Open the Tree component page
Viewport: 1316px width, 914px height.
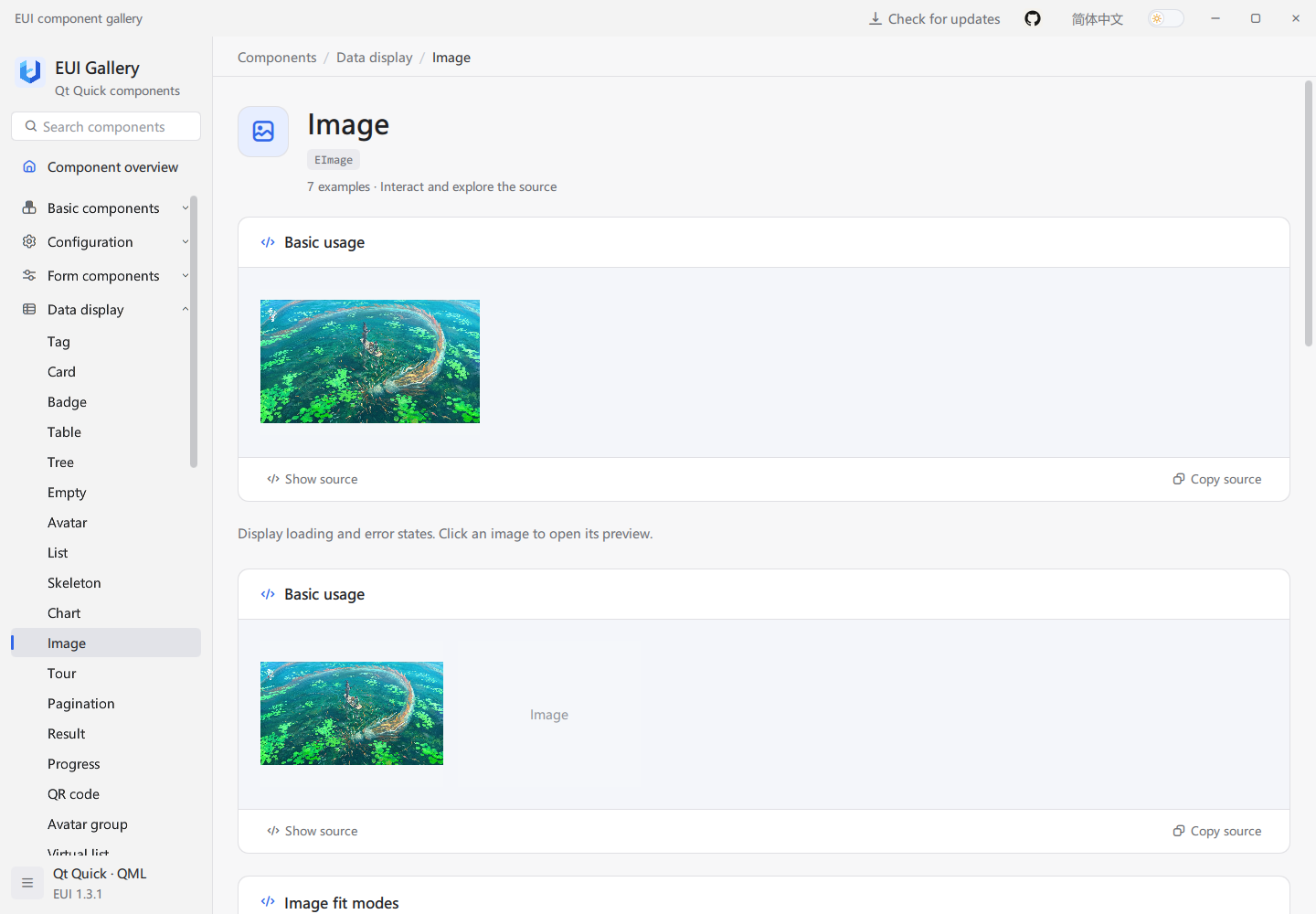pyautogui.click(x=106, y=462)
